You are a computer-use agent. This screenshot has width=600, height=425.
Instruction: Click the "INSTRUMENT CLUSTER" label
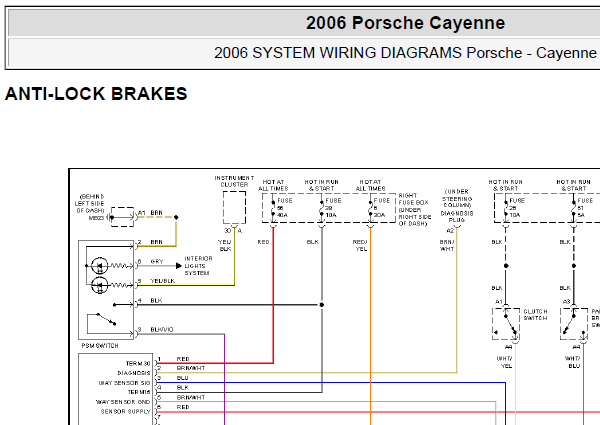tap(234, 181)
